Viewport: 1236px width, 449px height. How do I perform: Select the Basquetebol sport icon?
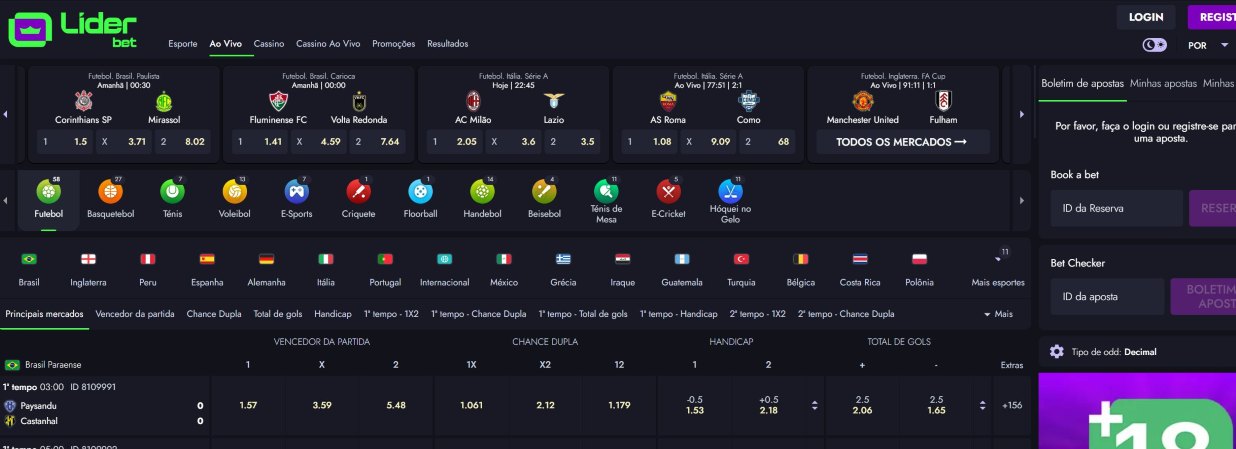pyautogui.click(x=110, y=190)
